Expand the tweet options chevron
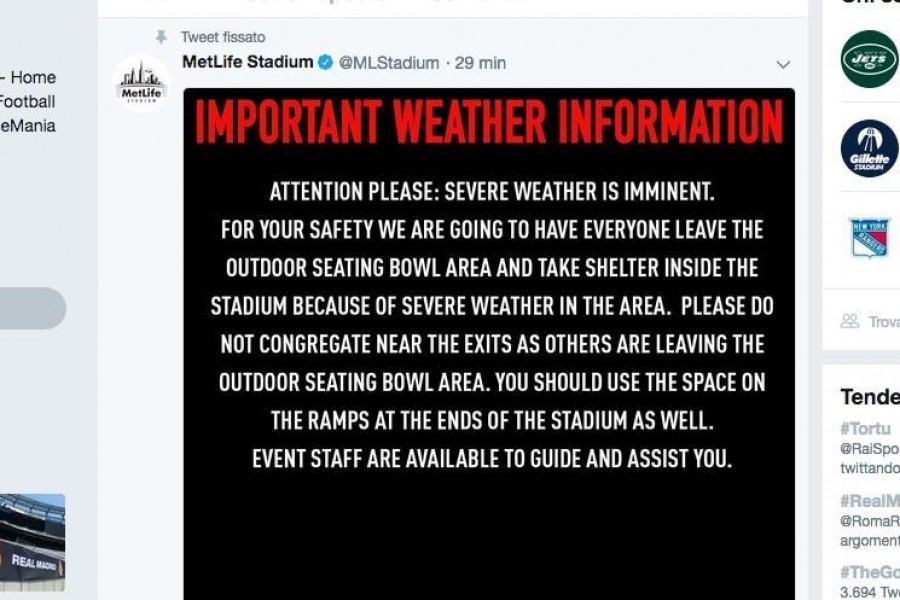The height and width of the screenshot is (600, 900). coord(783,65)
